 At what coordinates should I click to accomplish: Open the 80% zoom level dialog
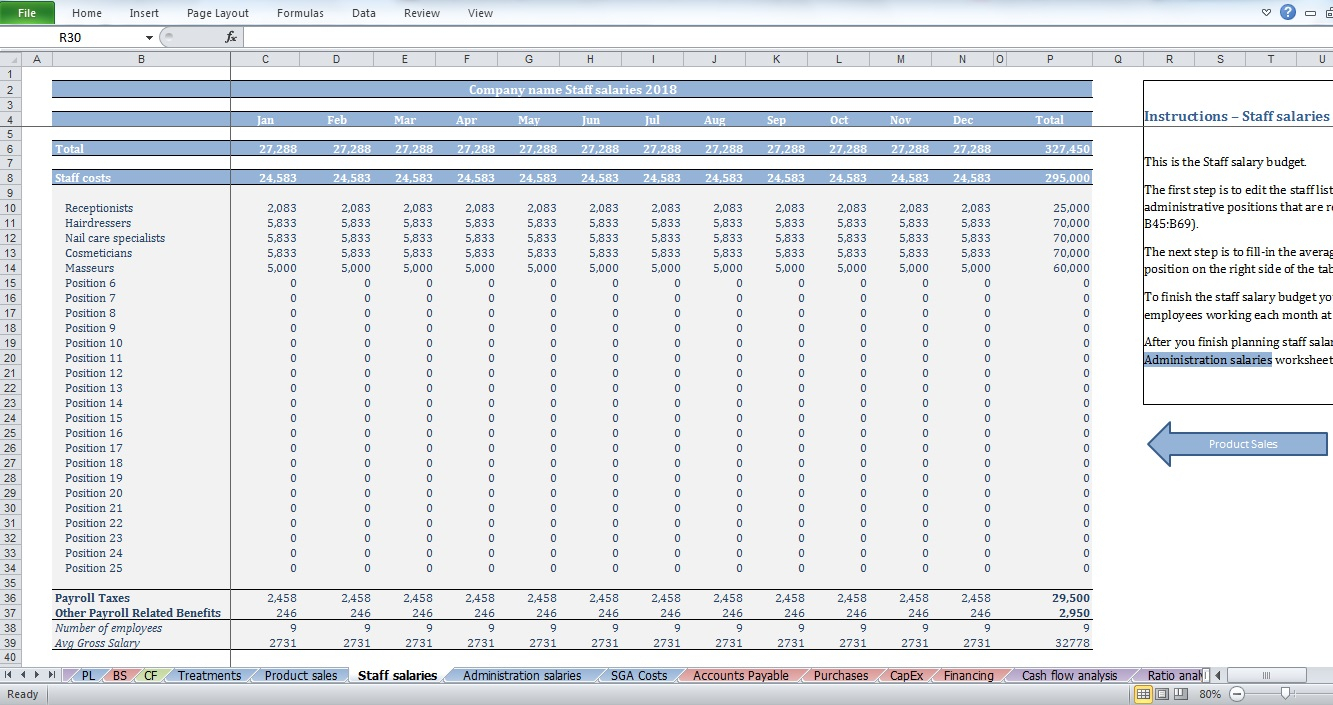click(1210, 694)
